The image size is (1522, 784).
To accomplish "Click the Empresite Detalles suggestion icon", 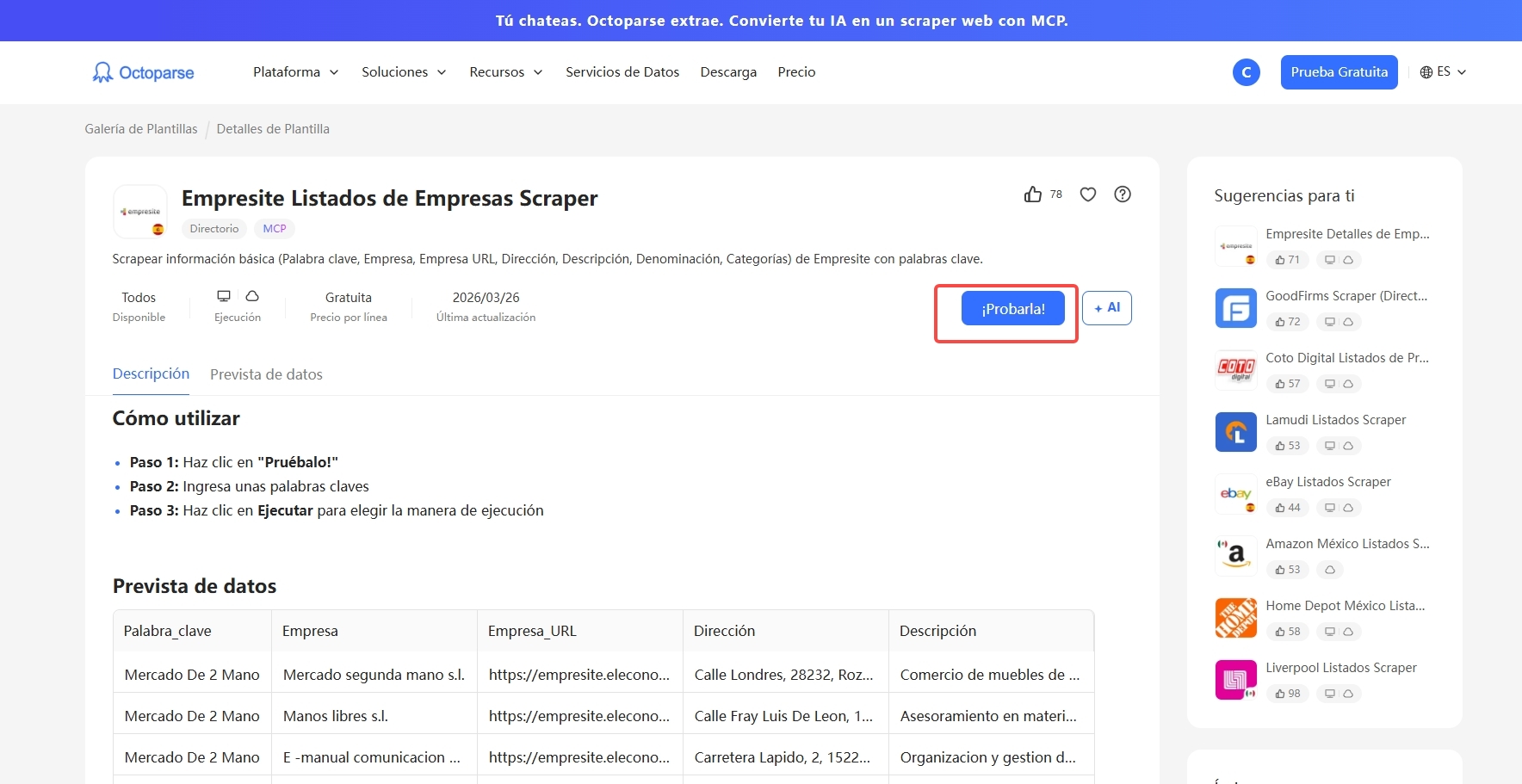I will (1236, 246).
